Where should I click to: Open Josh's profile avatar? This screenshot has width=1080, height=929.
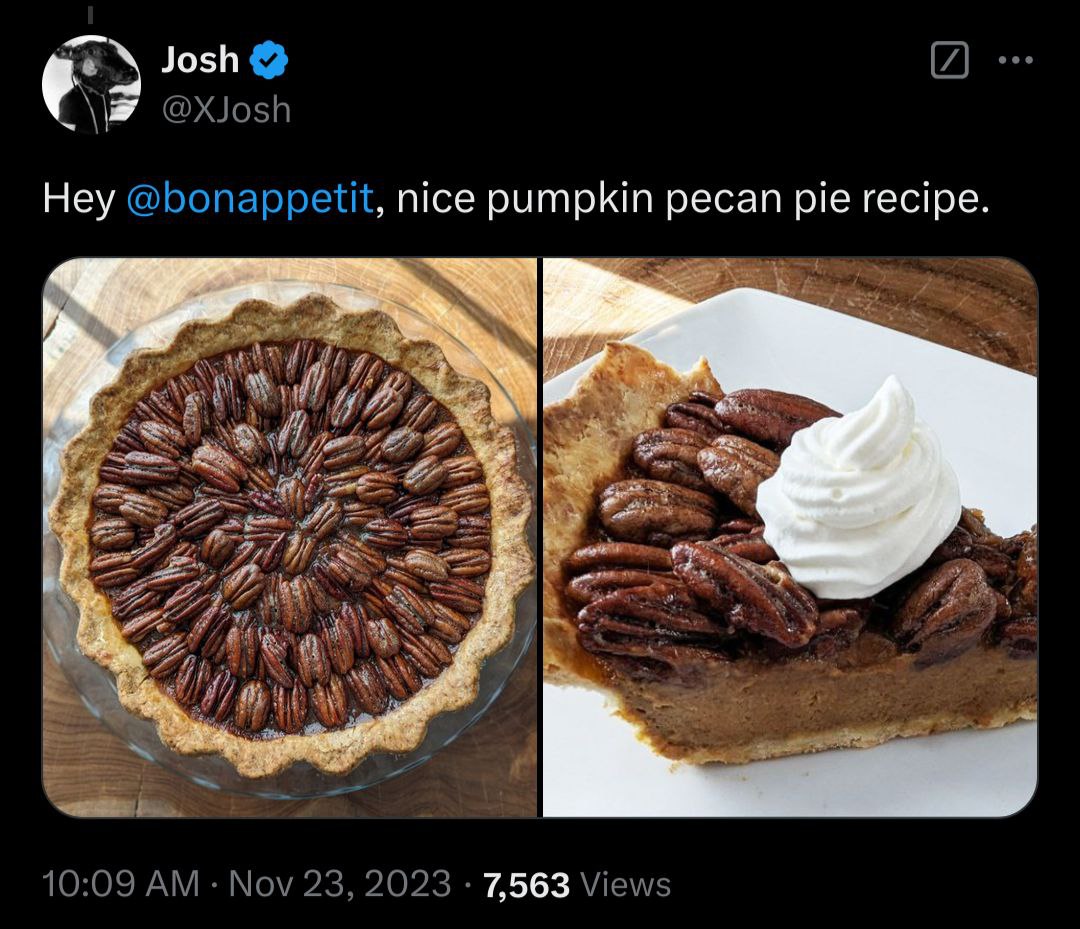tap(91, 84)
